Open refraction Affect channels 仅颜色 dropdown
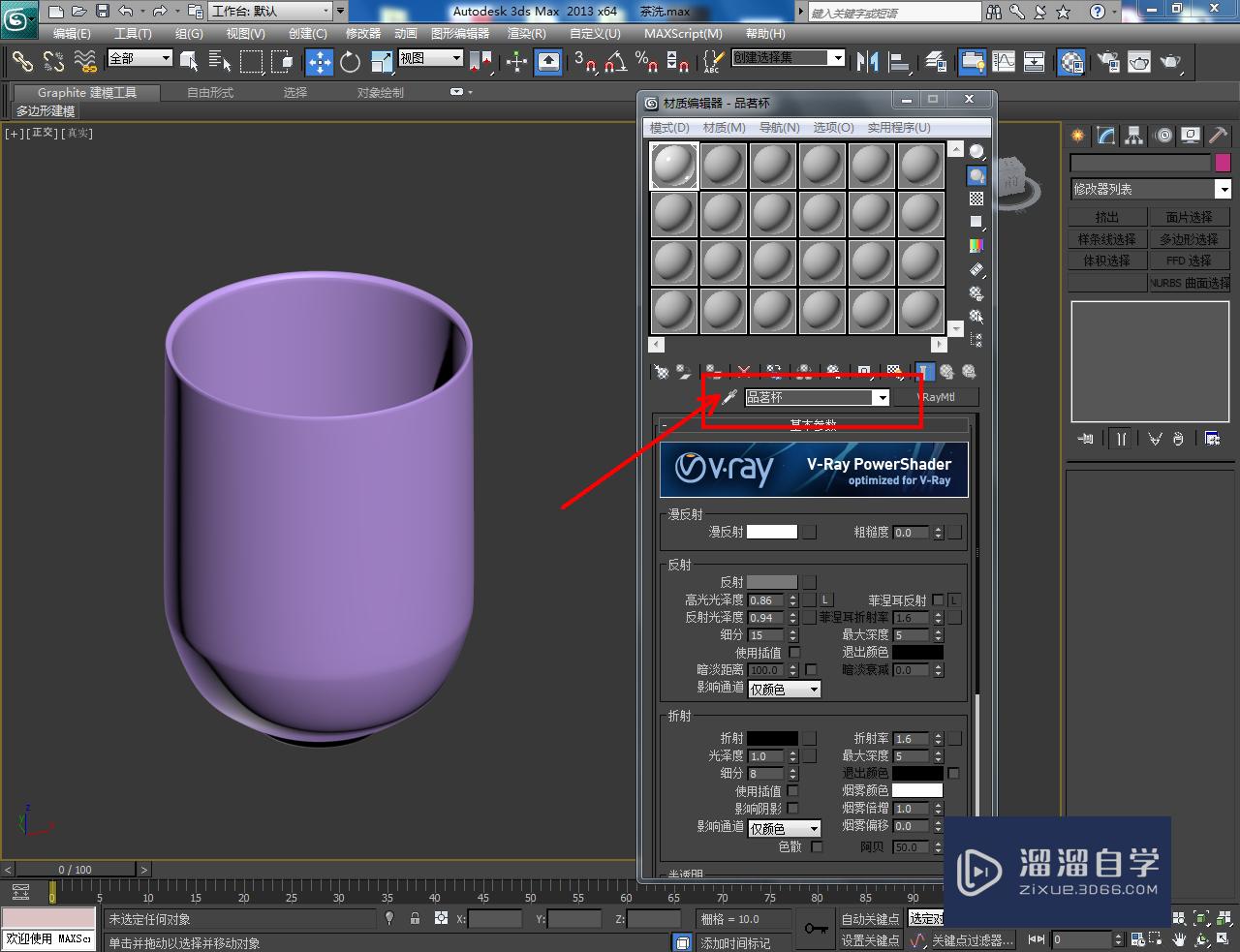 (x=785, y=829)
